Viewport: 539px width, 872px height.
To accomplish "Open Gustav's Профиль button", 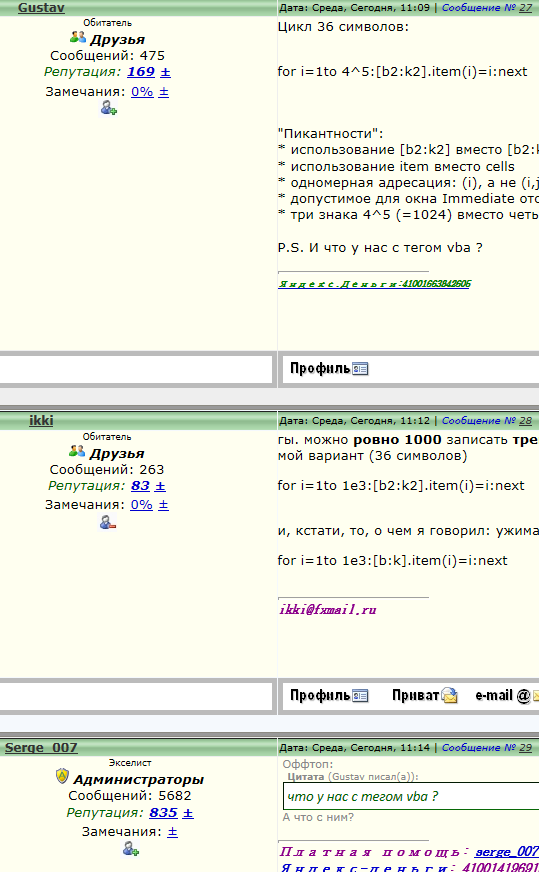I will (x=329, y=368).
